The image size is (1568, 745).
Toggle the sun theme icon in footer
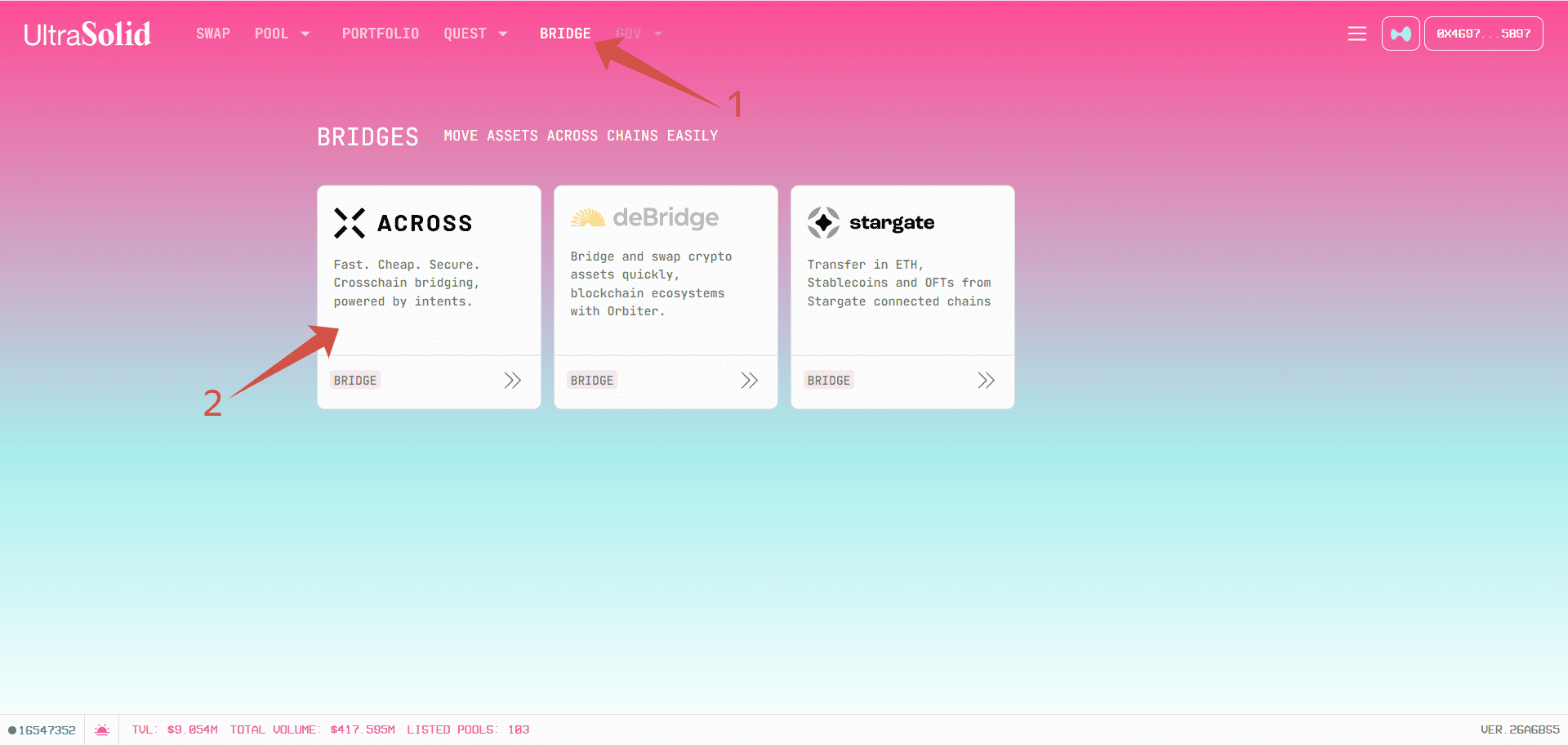tap(102, 729)
